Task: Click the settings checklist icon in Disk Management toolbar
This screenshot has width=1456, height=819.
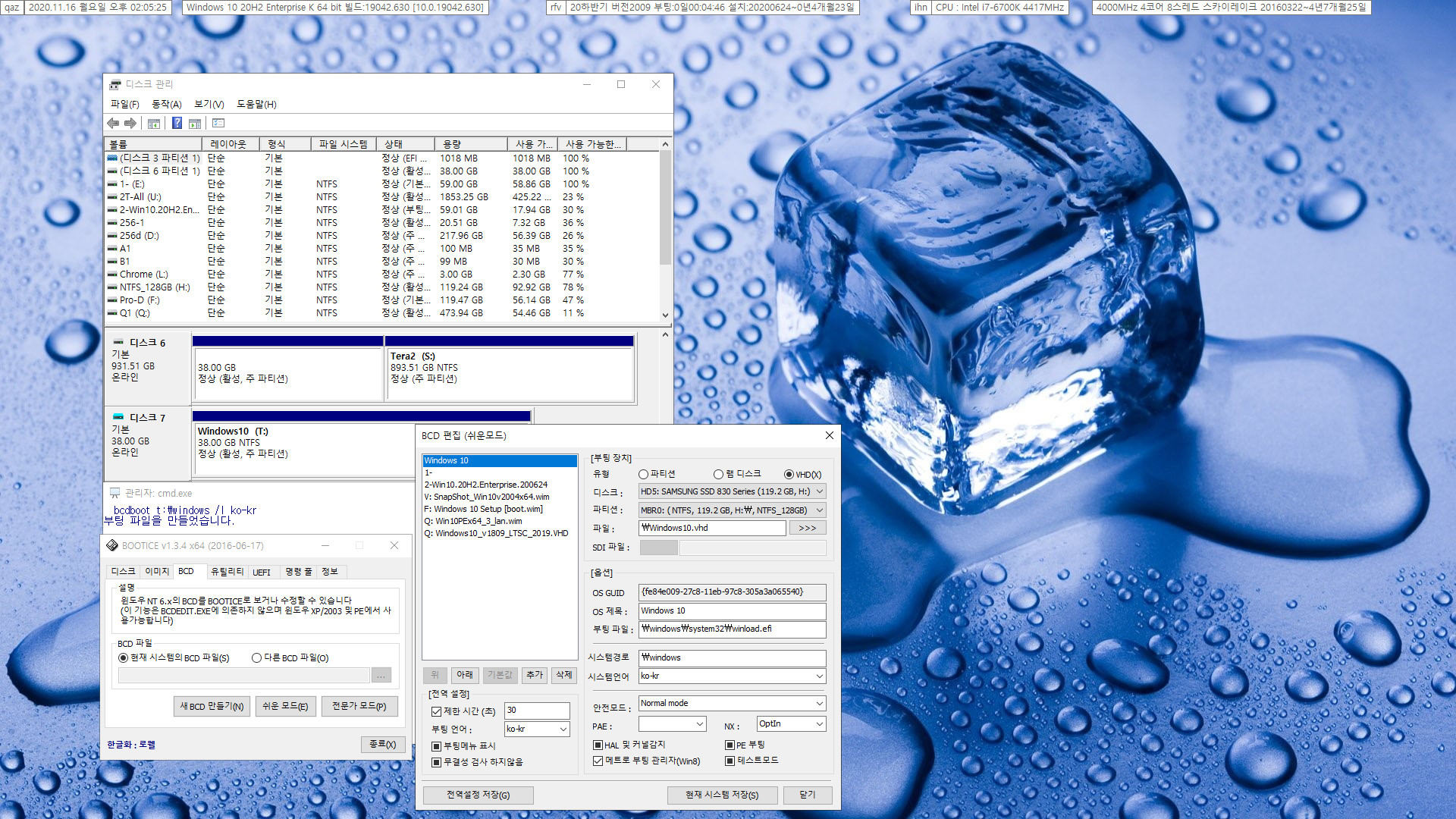Action: tap(218, 123)
